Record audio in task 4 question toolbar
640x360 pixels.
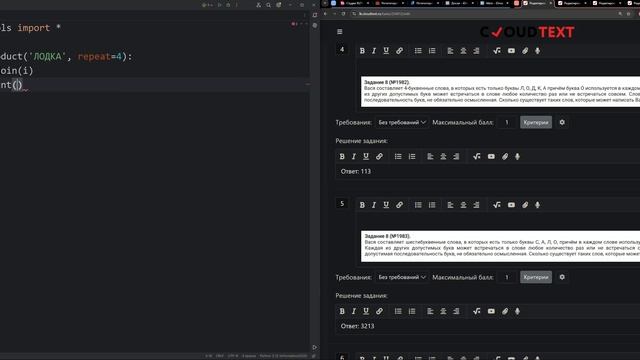538,51
